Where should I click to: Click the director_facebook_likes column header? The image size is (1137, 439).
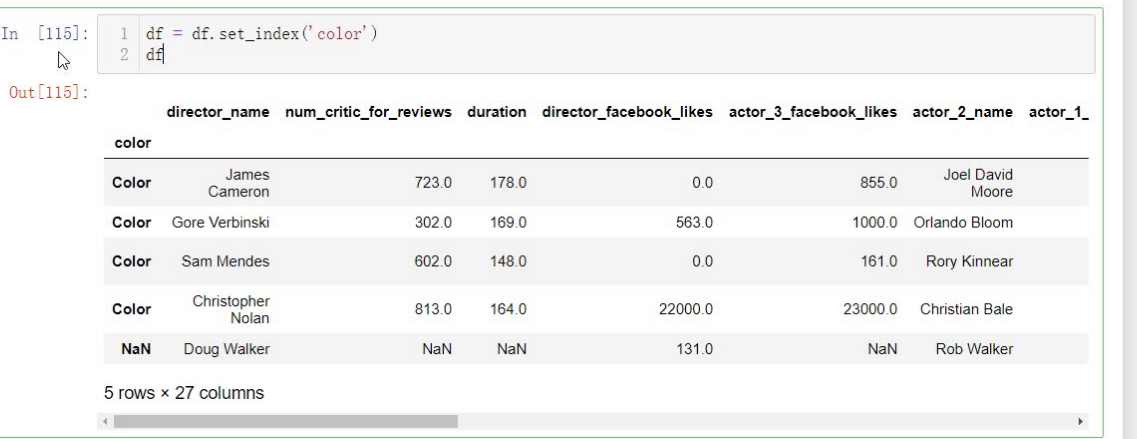point(627,112)
